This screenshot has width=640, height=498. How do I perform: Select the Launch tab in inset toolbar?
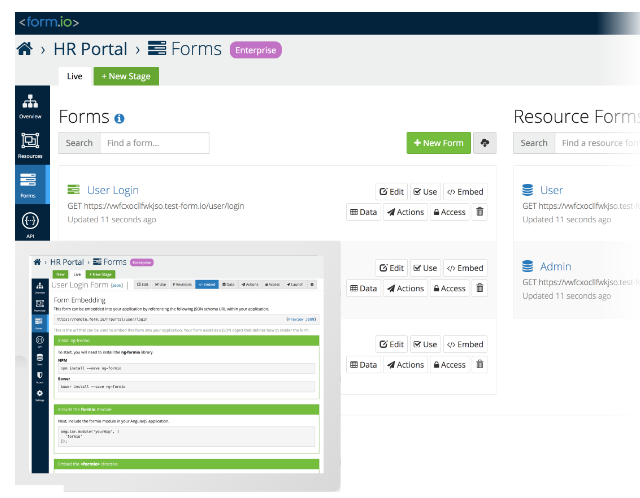[294, 285]
